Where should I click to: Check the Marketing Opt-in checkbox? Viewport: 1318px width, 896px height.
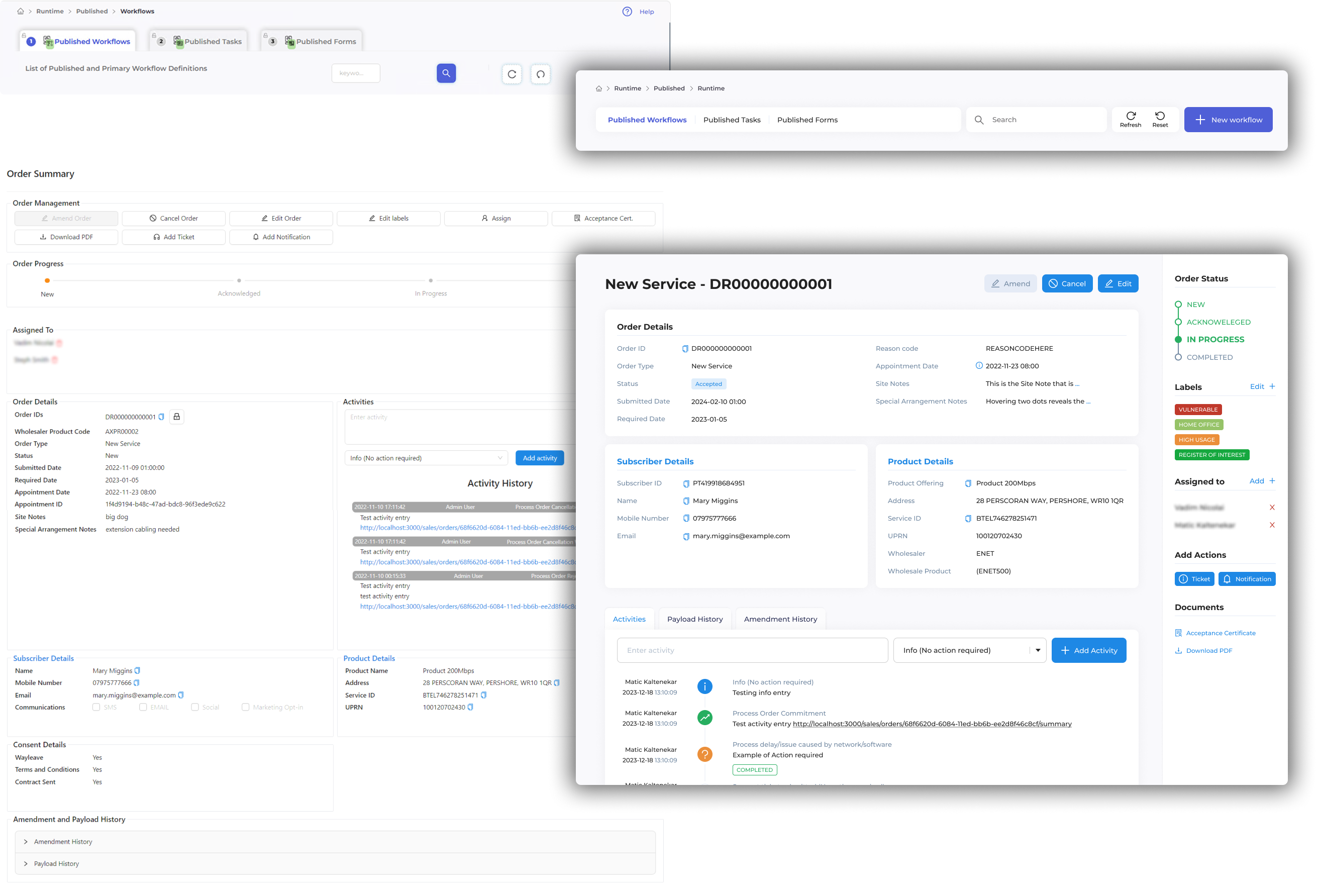click(x=245, y=707)
